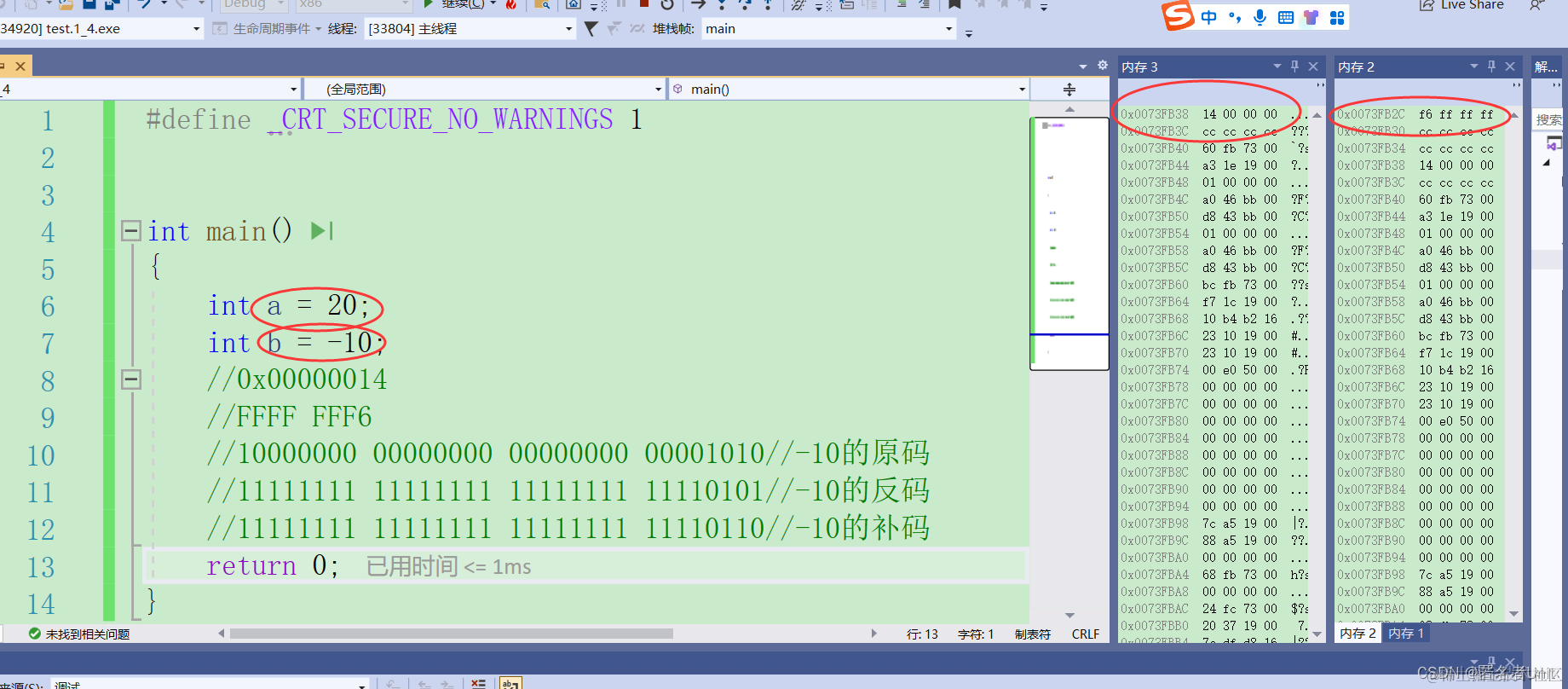Switch to the 内存 1 bottom tab
This screenshot has height=689, width=1568.
pos(1406,633)
